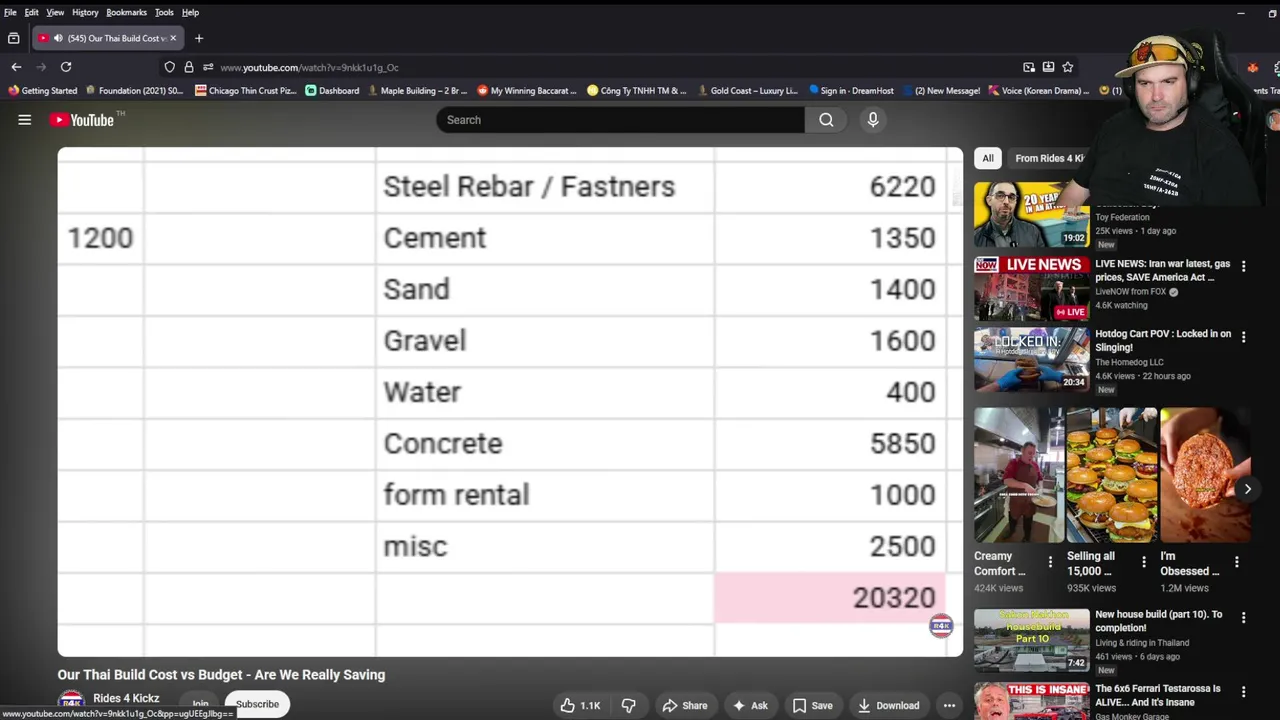Open the View menu

click(x=55, y=12)
